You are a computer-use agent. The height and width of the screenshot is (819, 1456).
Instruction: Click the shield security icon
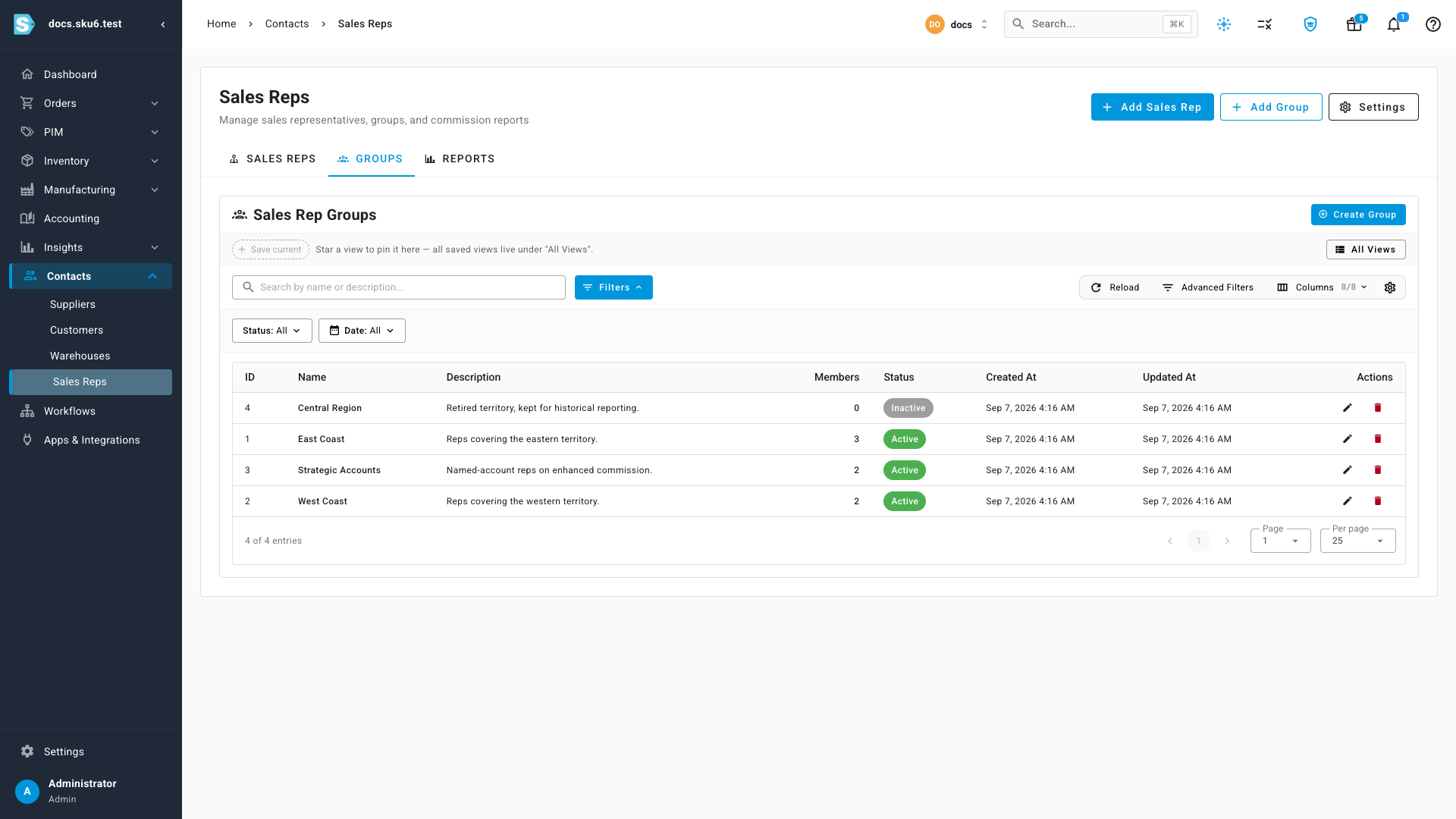(x=1310, y=24)
